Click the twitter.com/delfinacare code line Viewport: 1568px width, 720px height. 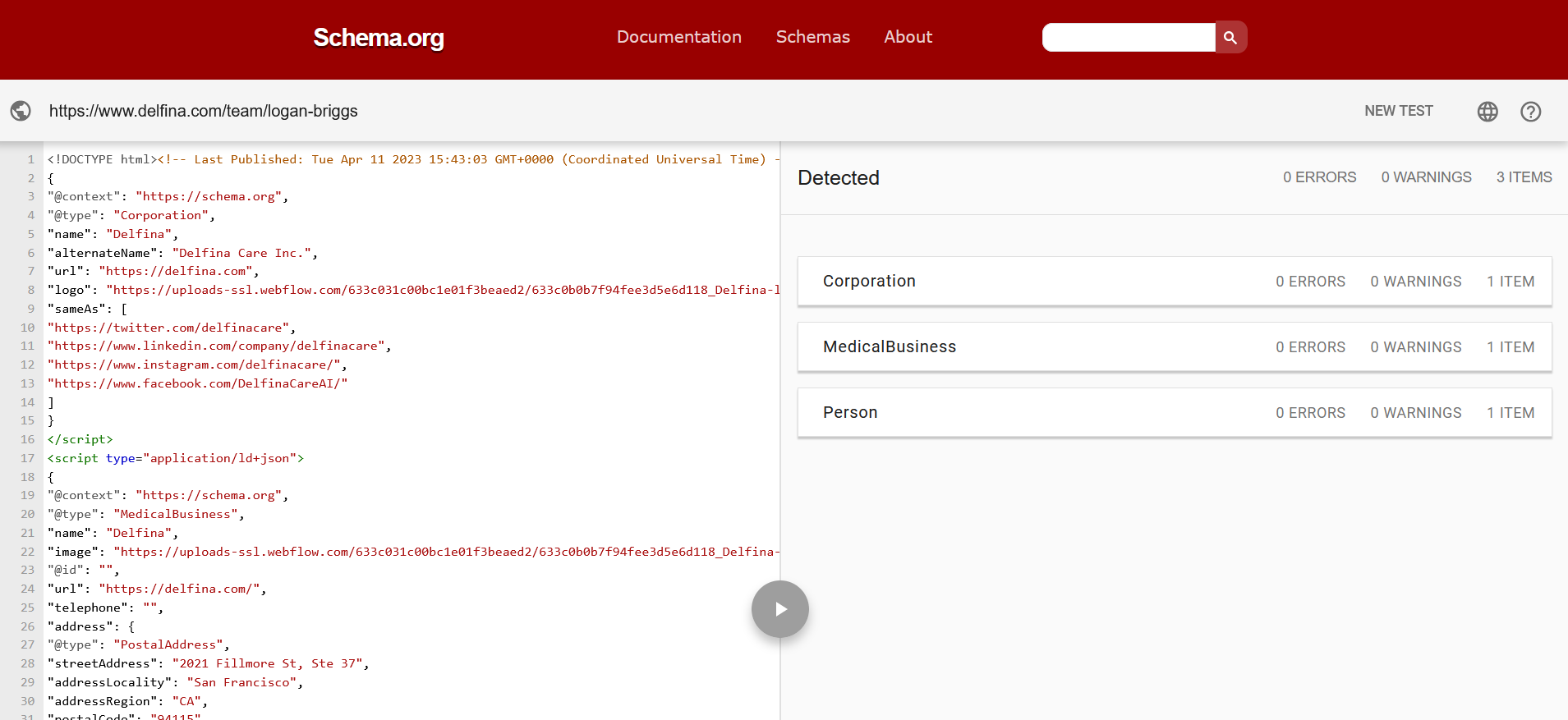[172, 328]
